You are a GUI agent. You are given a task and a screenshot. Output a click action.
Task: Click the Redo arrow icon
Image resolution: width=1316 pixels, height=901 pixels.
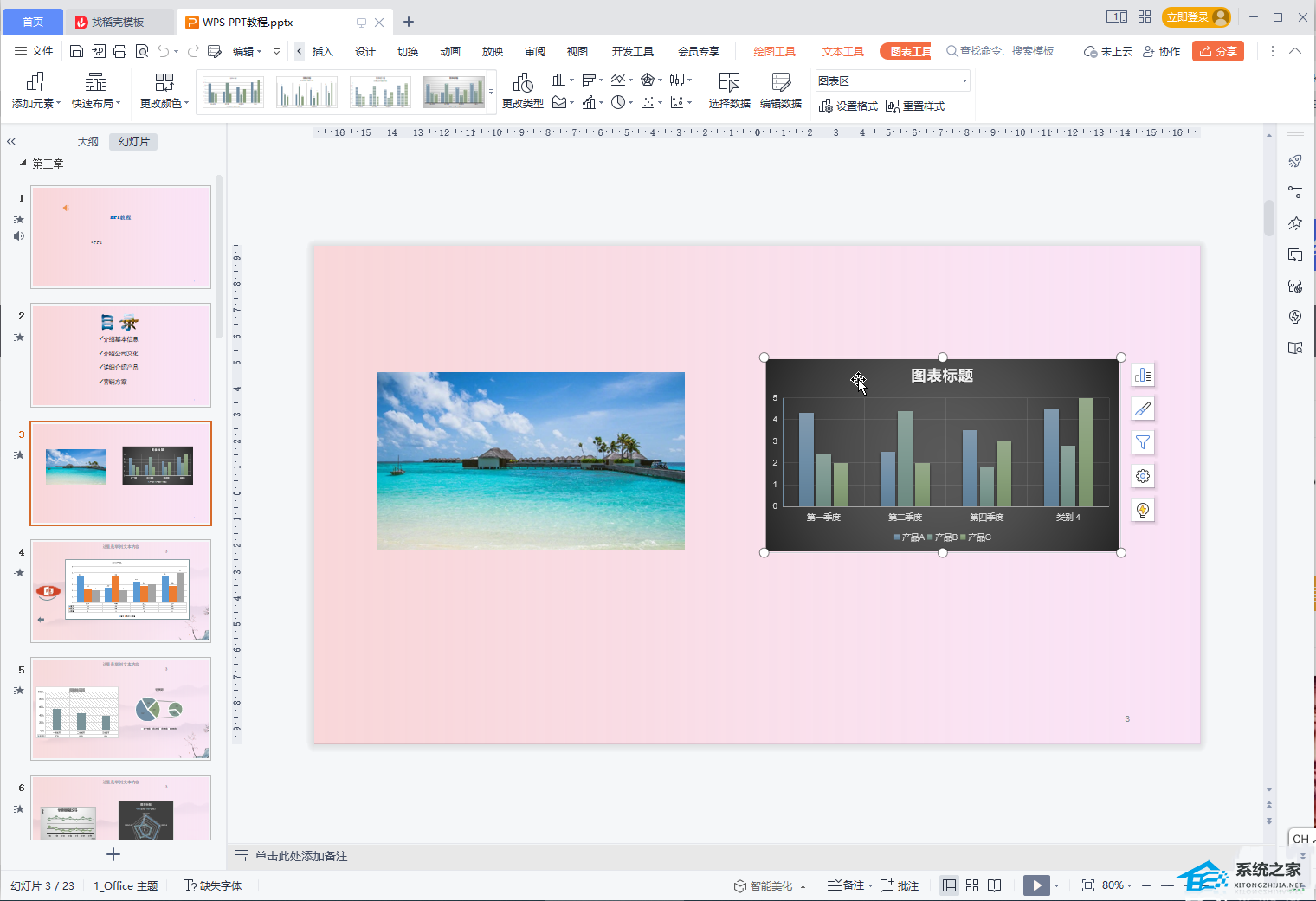click(193, 51)
